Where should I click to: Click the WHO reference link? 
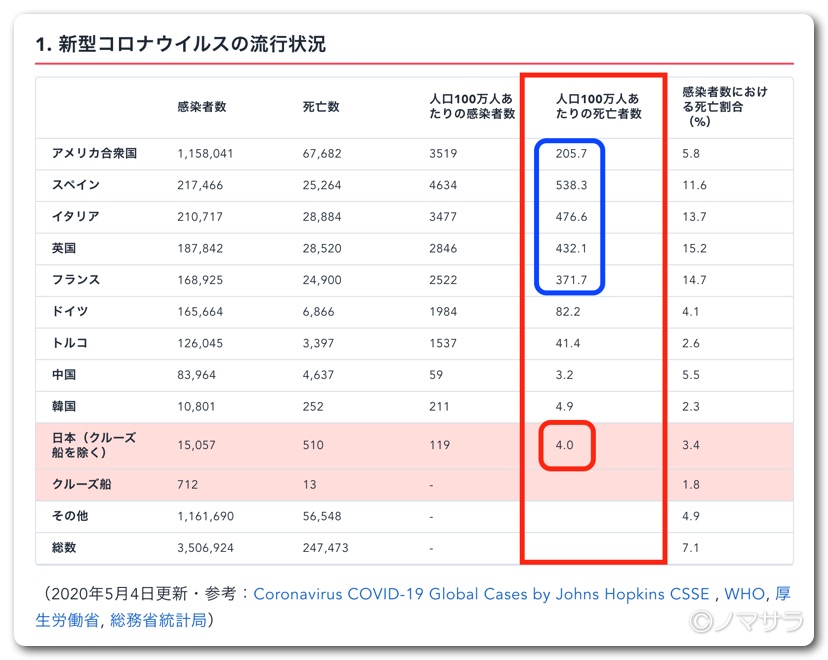click(743, 594)
